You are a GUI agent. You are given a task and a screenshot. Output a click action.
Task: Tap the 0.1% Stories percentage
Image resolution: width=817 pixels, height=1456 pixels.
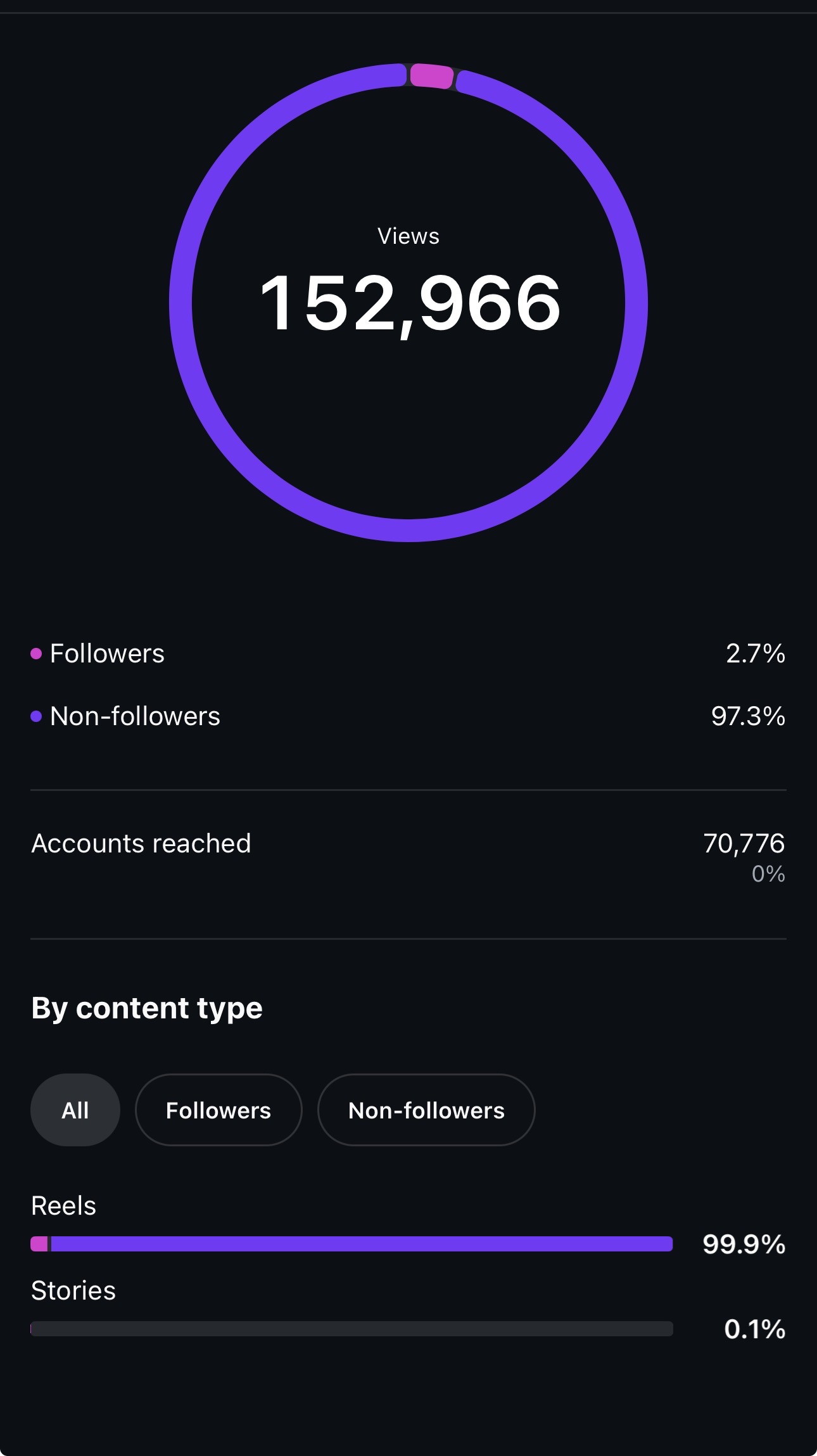click(755, 1329)
